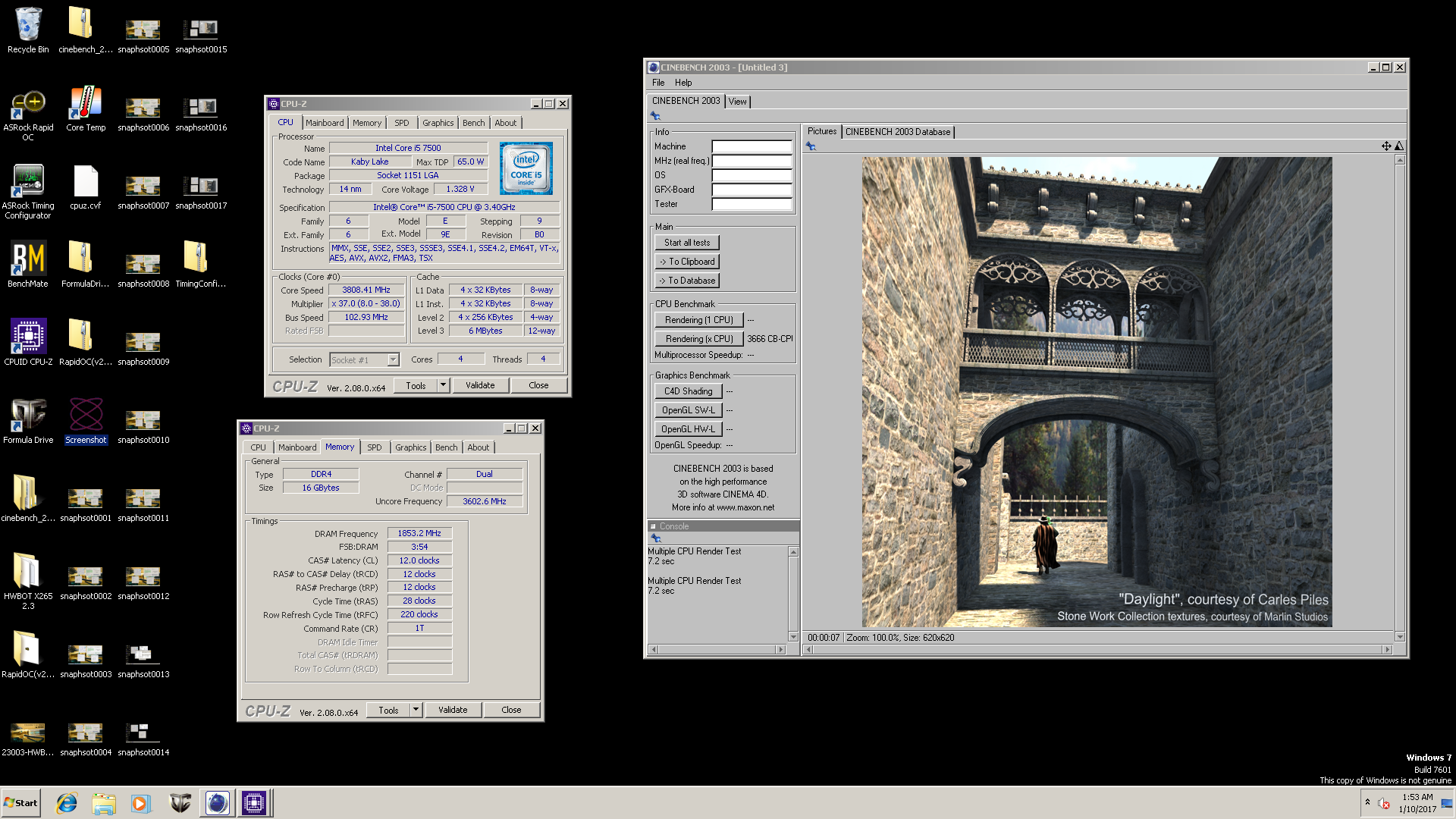
Task: Expand Tools dropdown arrow in CPU window
Action: point(444,385)
